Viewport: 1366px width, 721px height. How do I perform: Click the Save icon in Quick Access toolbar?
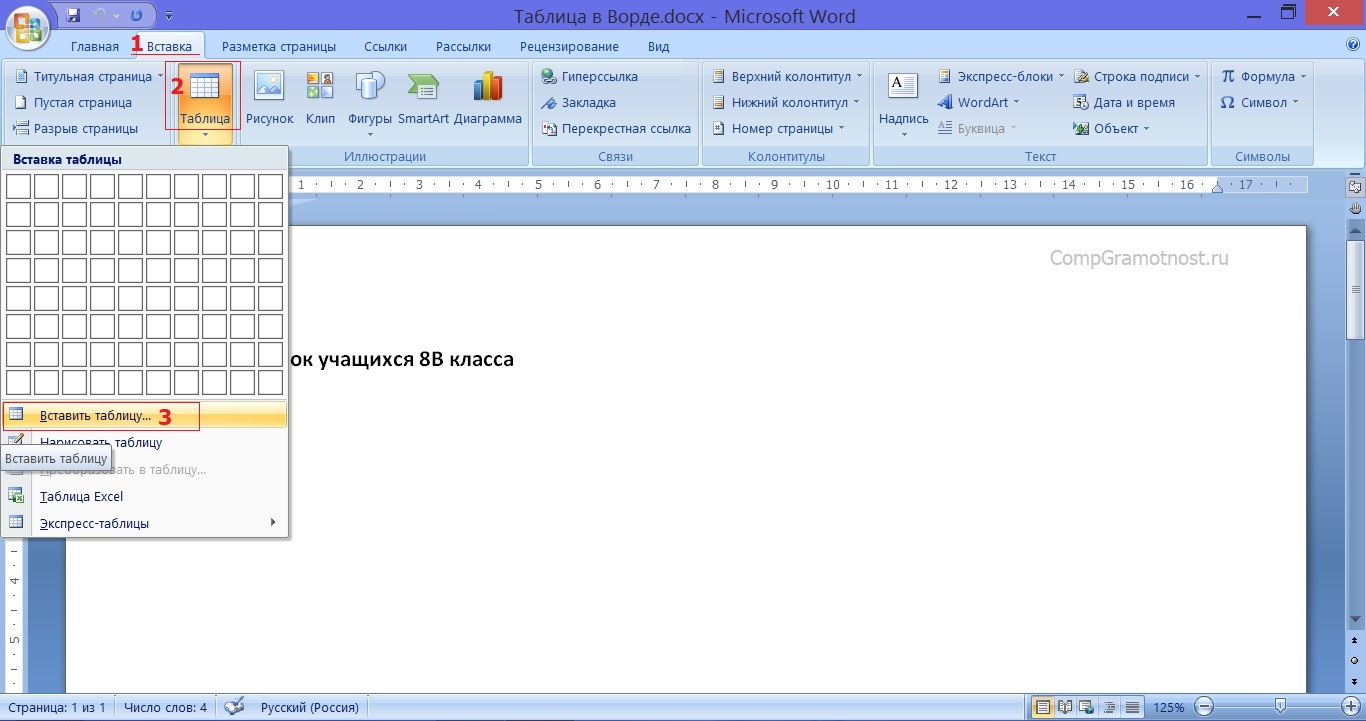tap(73, 16)
